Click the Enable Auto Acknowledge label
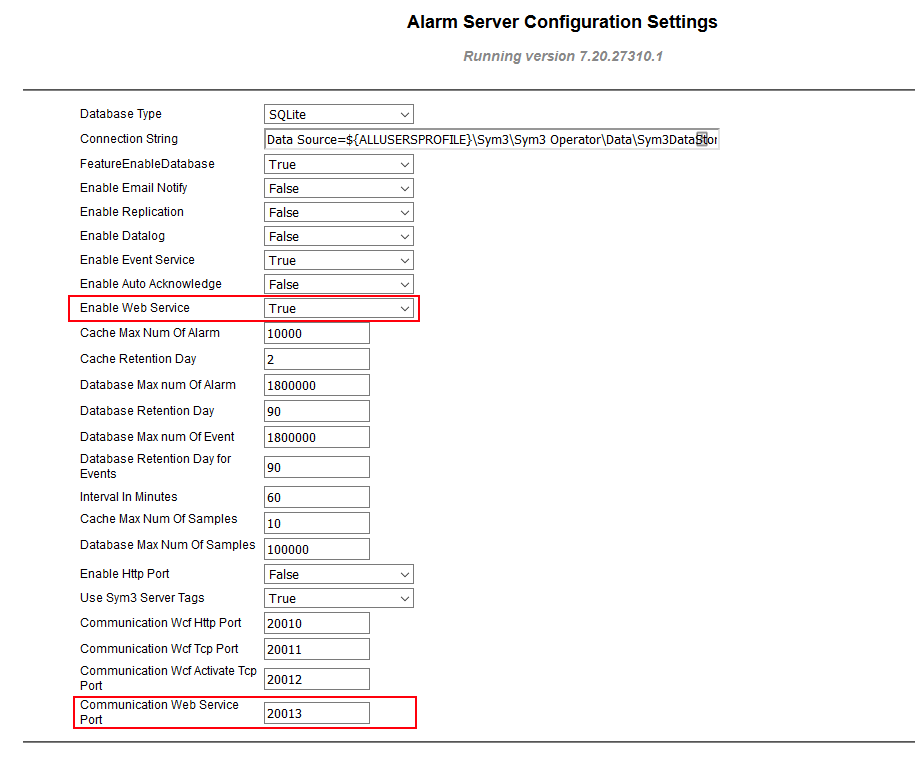The width and height of the screenshot is (915, 766). [151, 284]
